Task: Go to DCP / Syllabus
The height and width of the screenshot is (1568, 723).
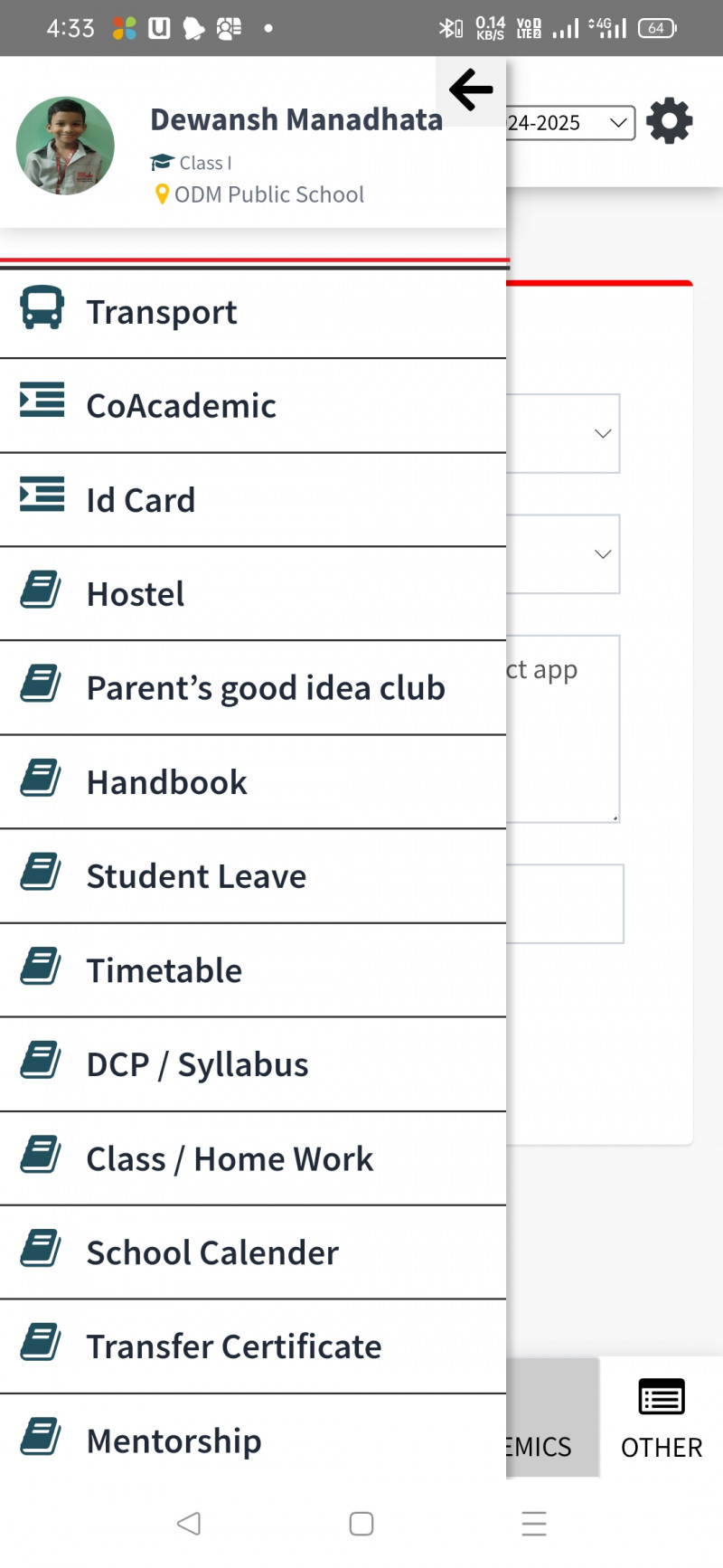Action: point(197,1064)
